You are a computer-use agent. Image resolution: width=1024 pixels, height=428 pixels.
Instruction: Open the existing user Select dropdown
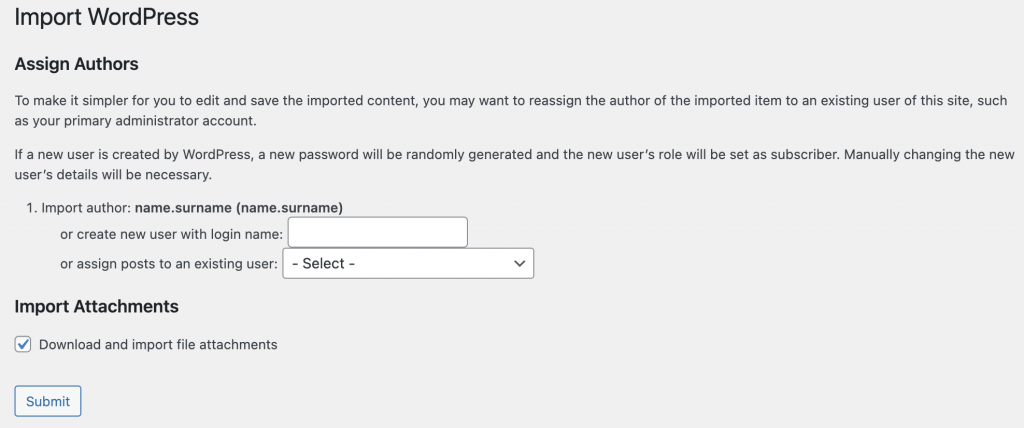(x=408, y=264)
